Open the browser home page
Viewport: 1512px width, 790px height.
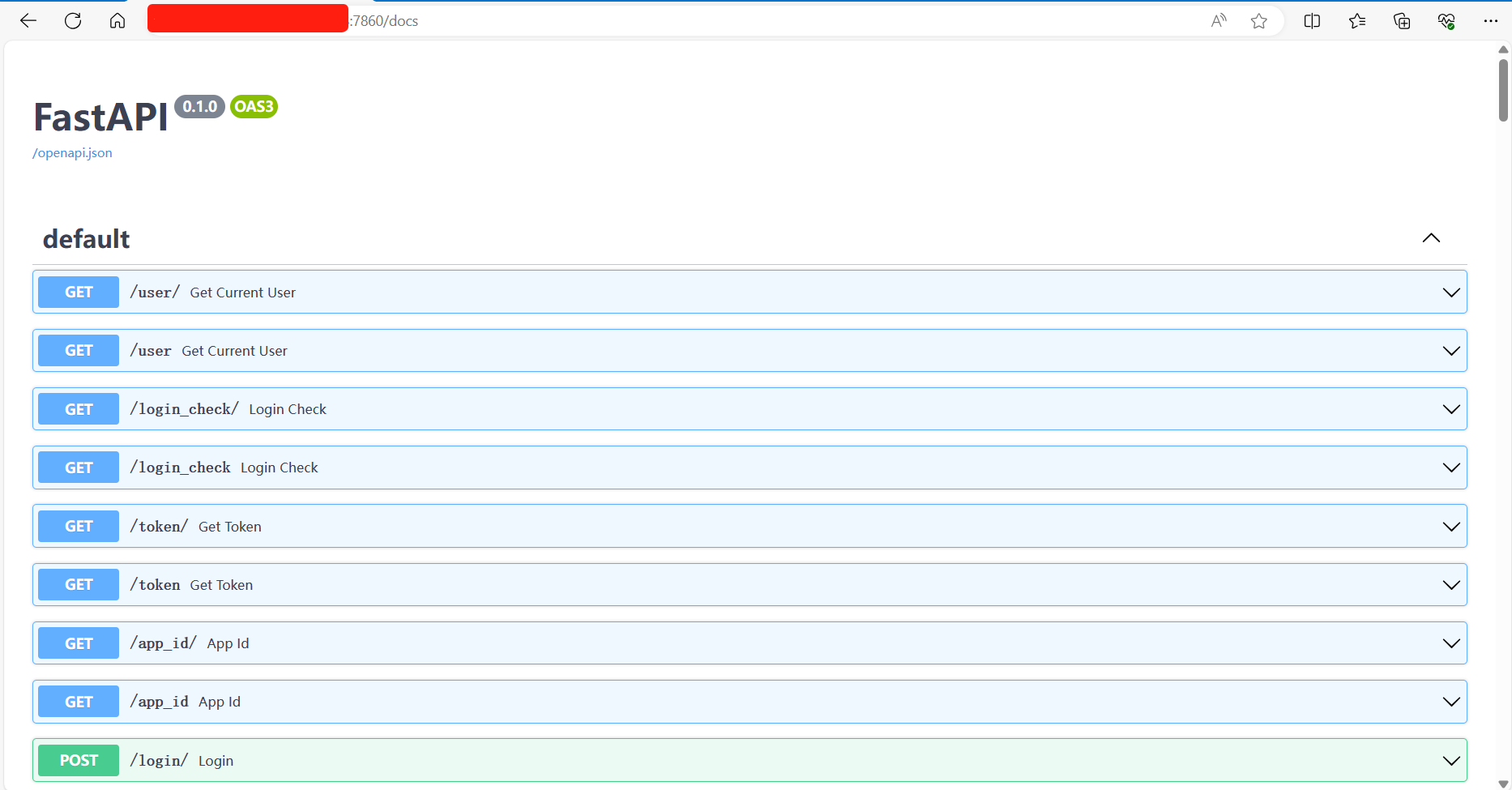point(117,21)
